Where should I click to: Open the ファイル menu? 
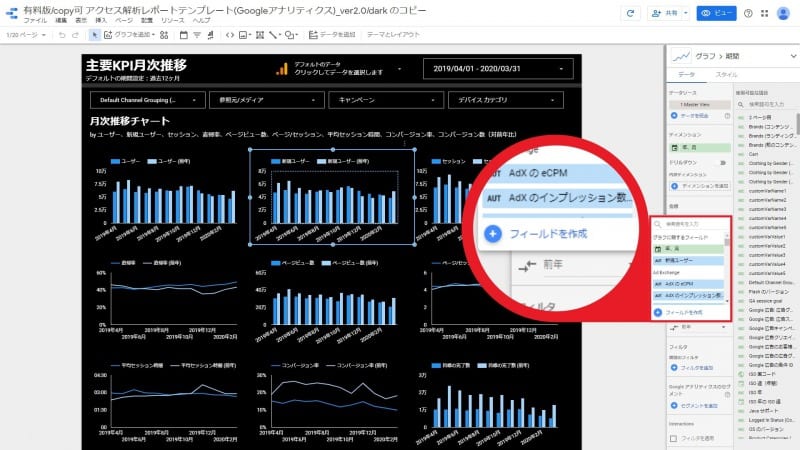tap(35, 20)
